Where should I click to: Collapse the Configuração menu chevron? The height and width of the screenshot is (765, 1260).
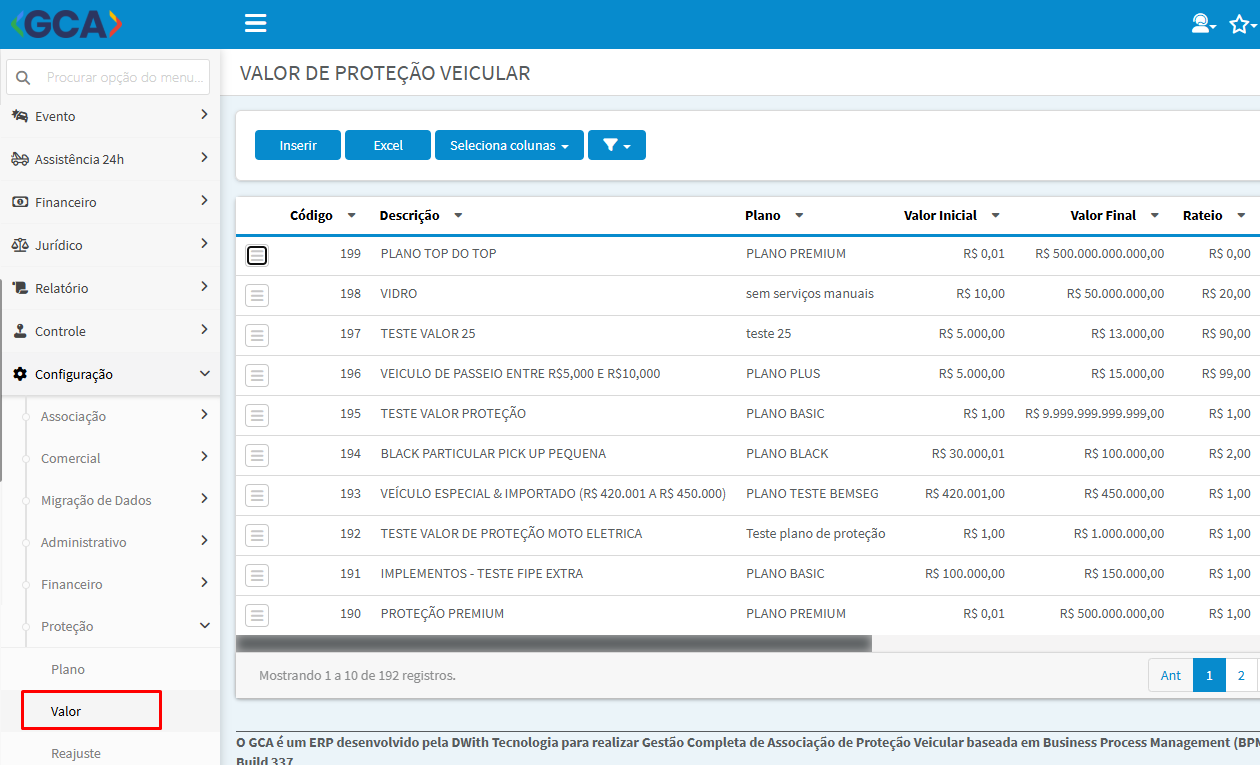tap(205, 374)
